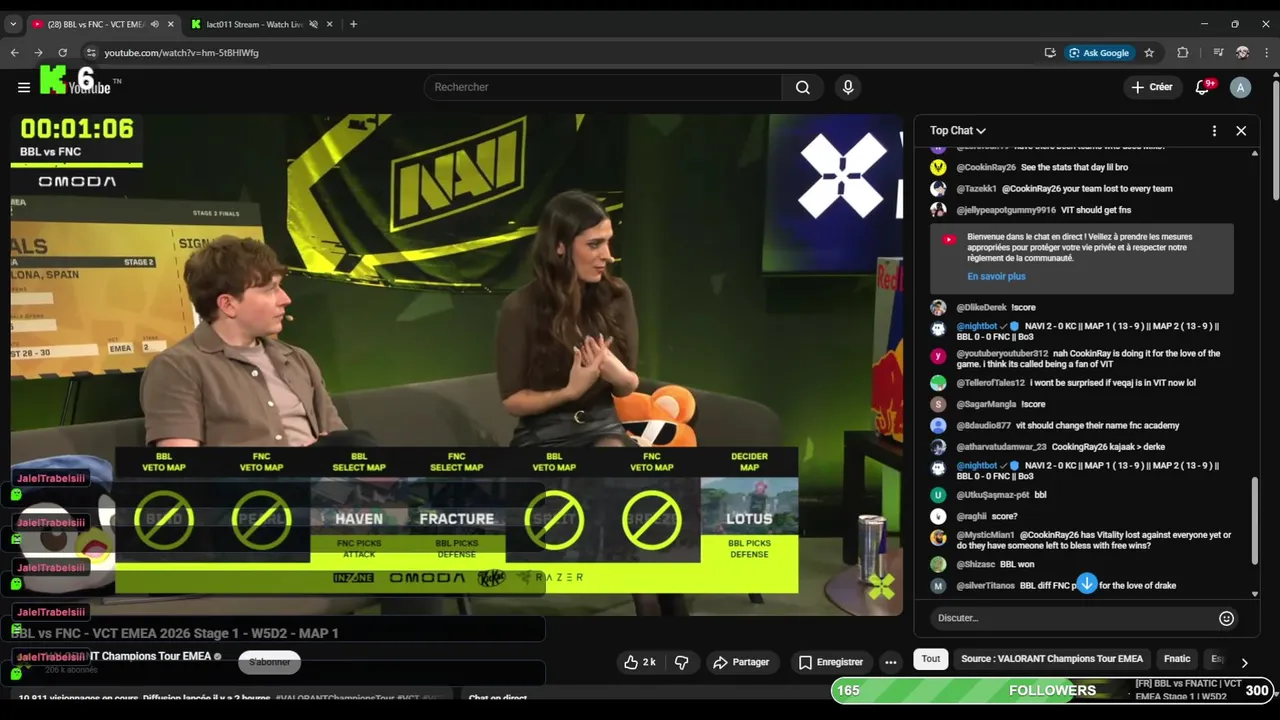Click the video title BBL vs FNC

coord(175,633)
